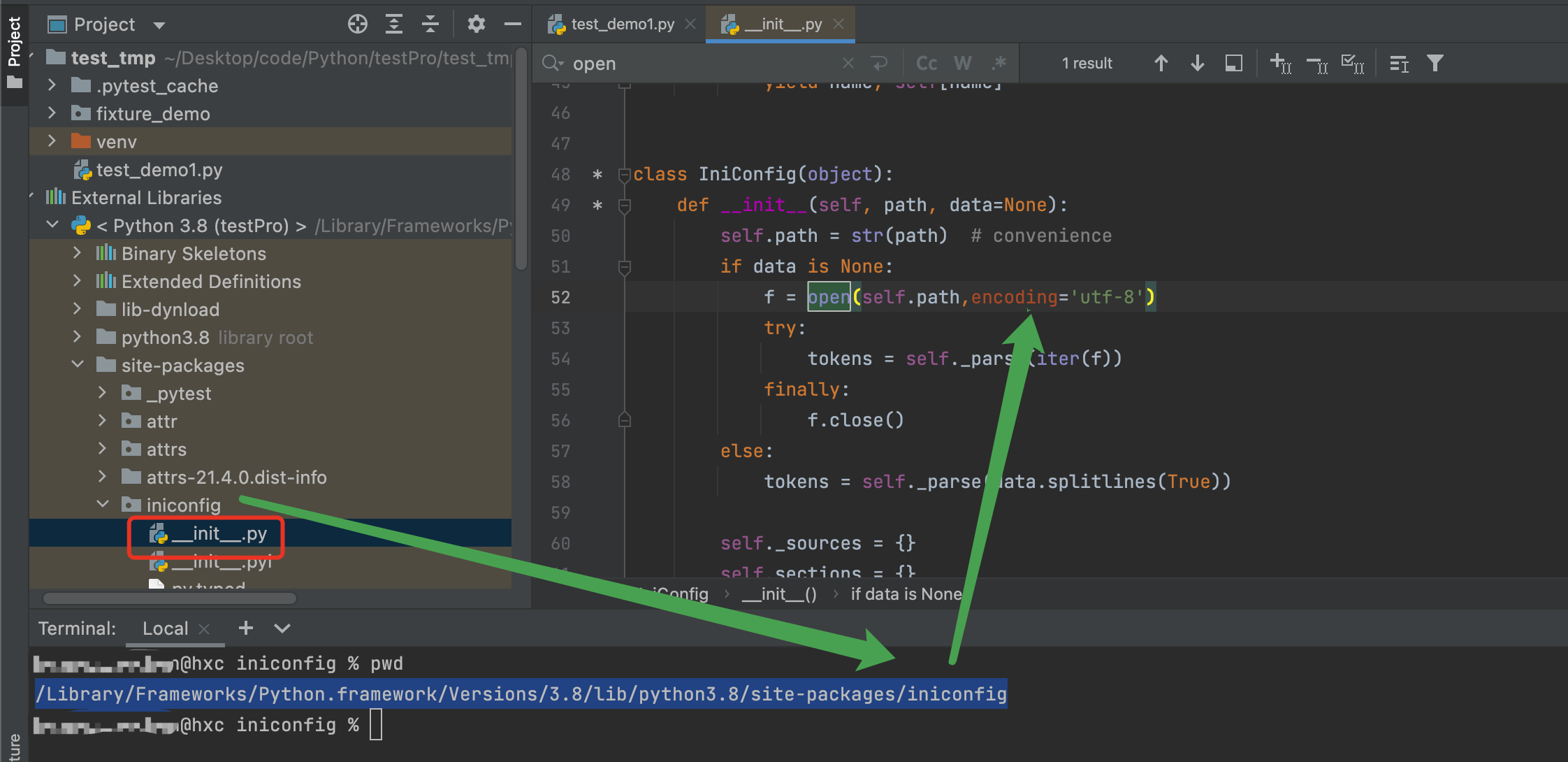
Task: Open terminal tabs dropdown chevron
Action: pyautogui.click(x=282, y=628)
